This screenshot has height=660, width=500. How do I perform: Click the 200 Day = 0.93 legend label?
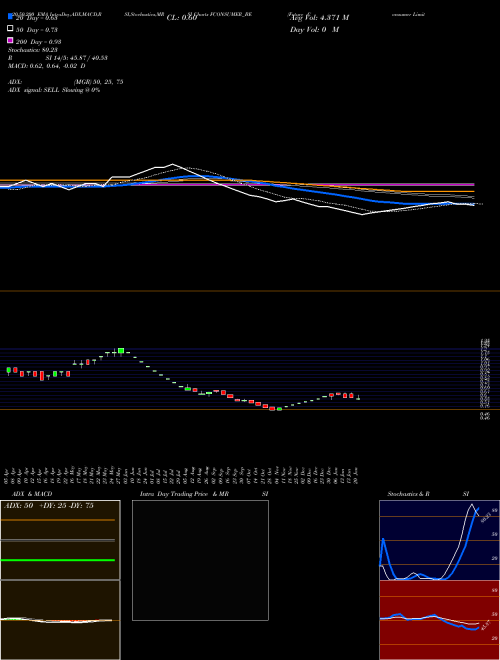click(x=38, y=42)
